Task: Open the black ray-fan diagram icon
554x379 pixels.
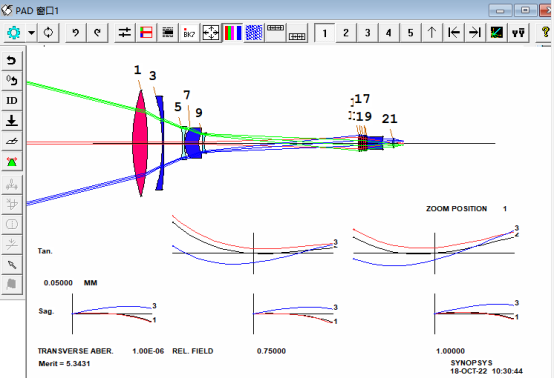Action: click(497, 33)
